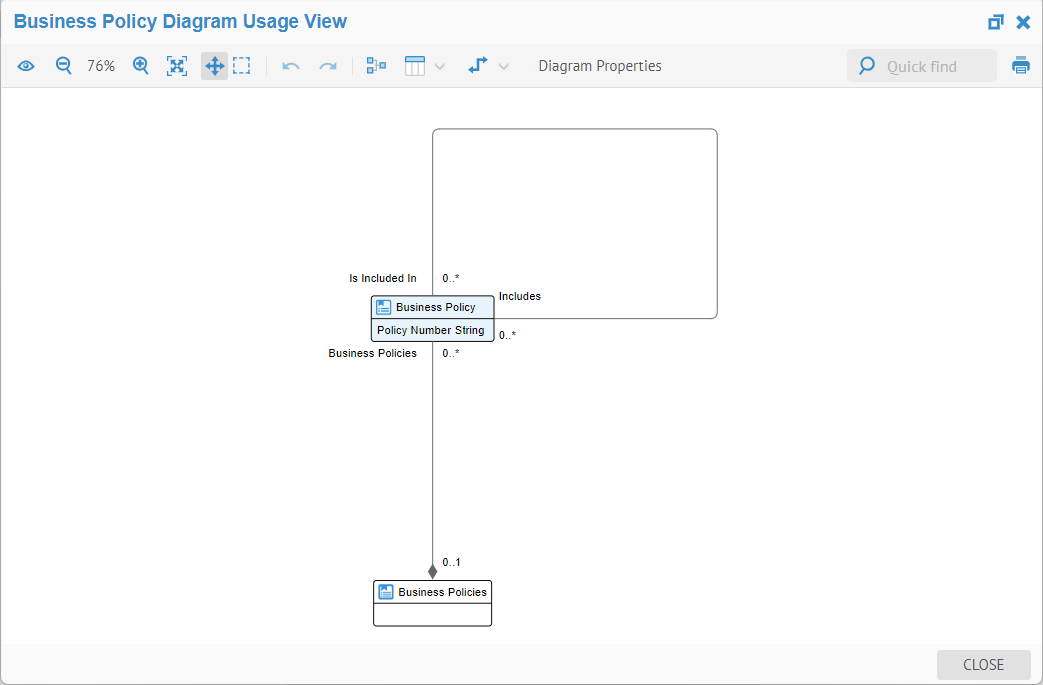The width and height of the screenshot is (1043, 685).
Task: Open Diagram Properties
Action: click(600, 66)
